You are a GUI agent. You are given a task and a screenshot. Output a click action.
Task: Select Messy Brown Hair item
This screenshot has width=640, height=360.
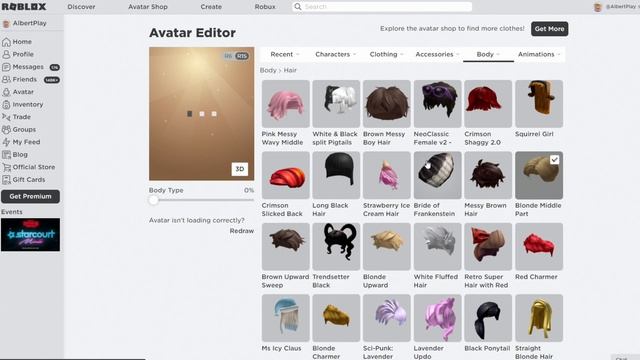(488, 175)
